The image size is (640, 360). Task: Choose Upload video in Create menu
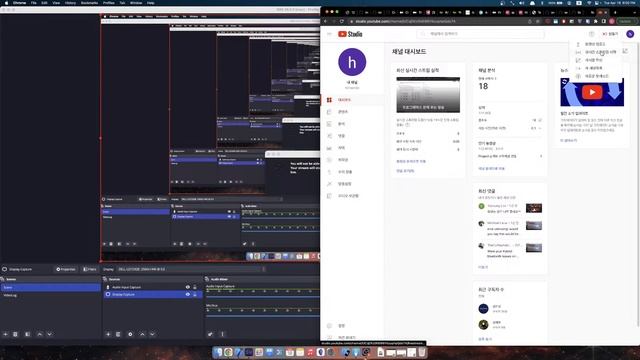tap(596, 44)
